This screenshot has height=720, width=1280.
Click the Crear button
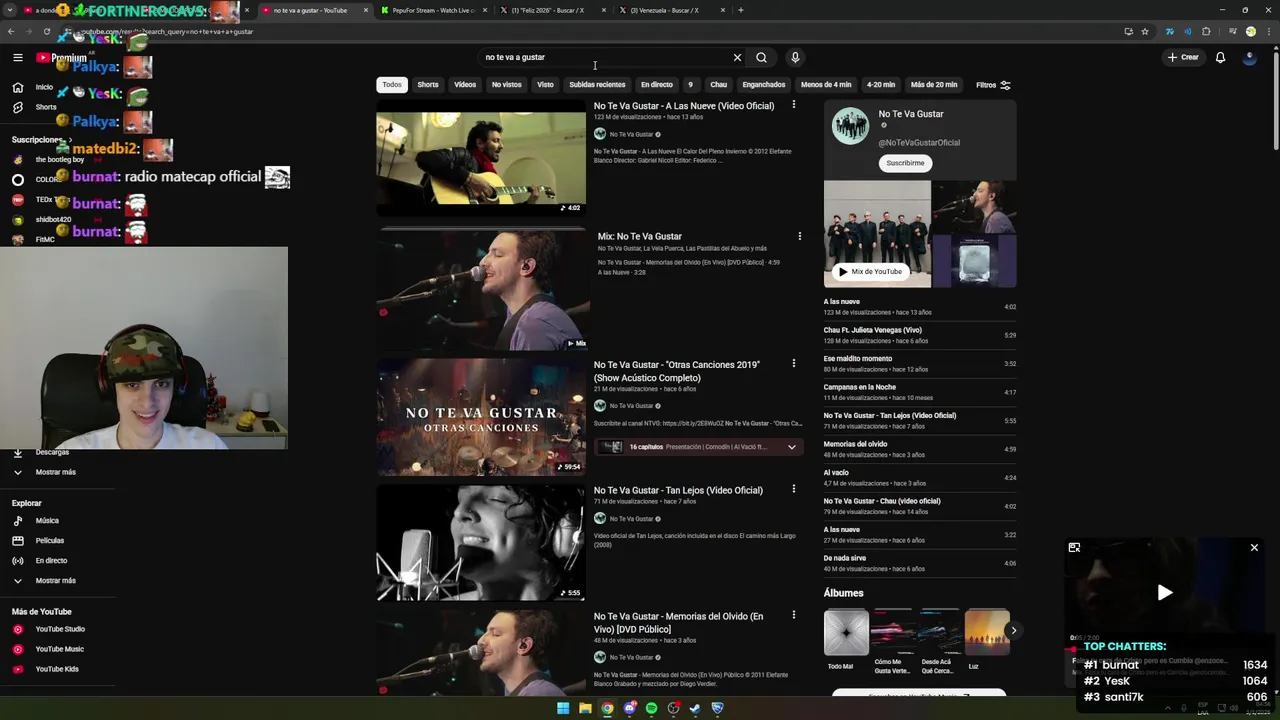(1183, 58)
